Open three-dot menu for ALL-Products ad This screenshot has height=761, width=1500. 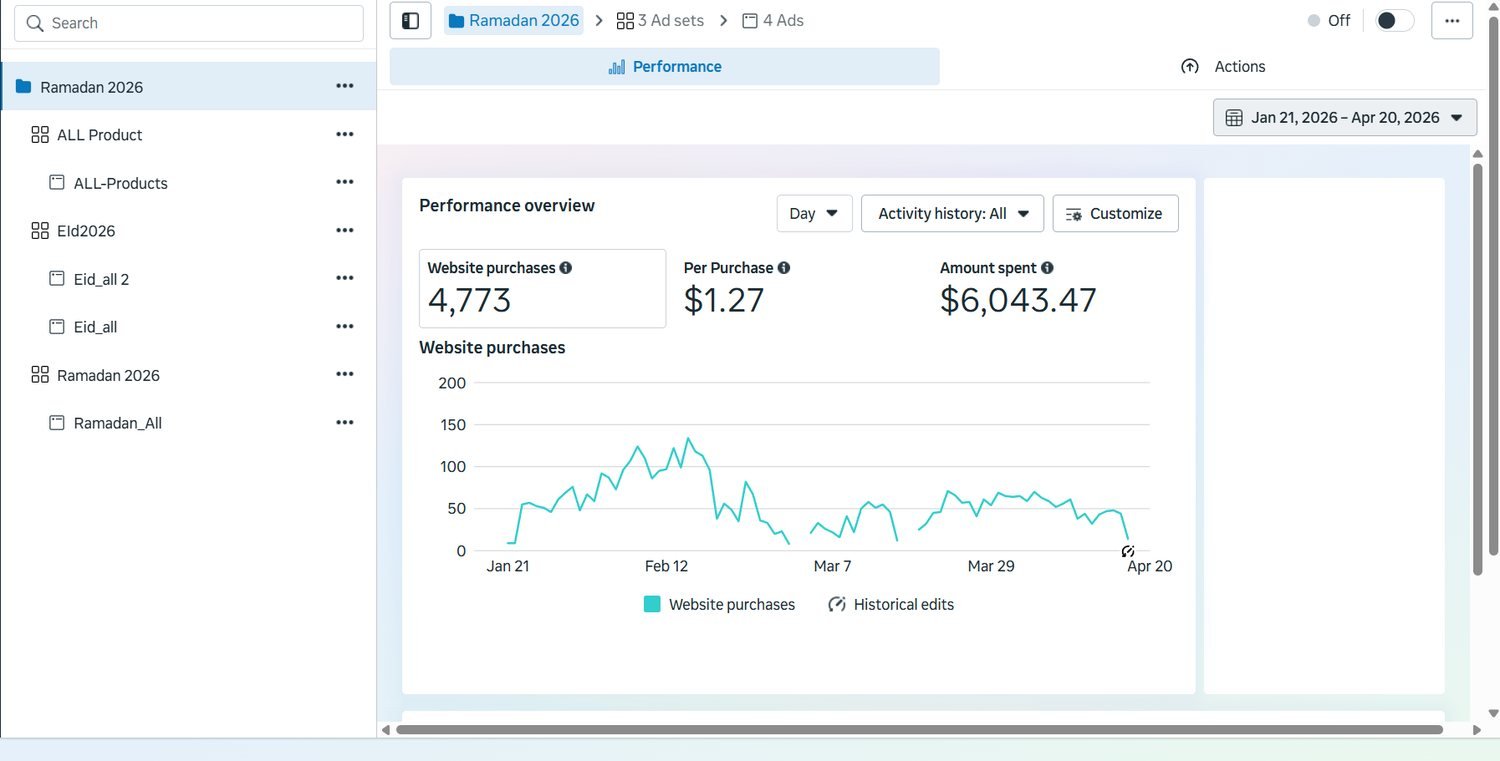coord(345,182)
